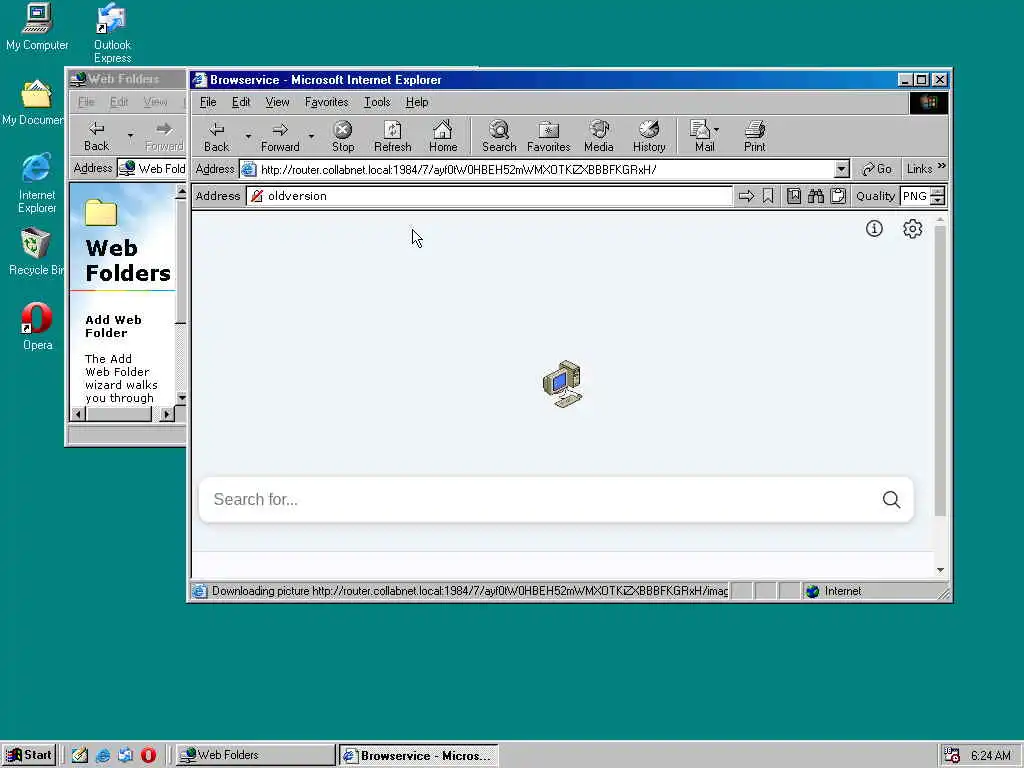Click Opera quick launch icon in taskbar
The height and width of the screenshot is (768, 1024).
pos(148,755)
